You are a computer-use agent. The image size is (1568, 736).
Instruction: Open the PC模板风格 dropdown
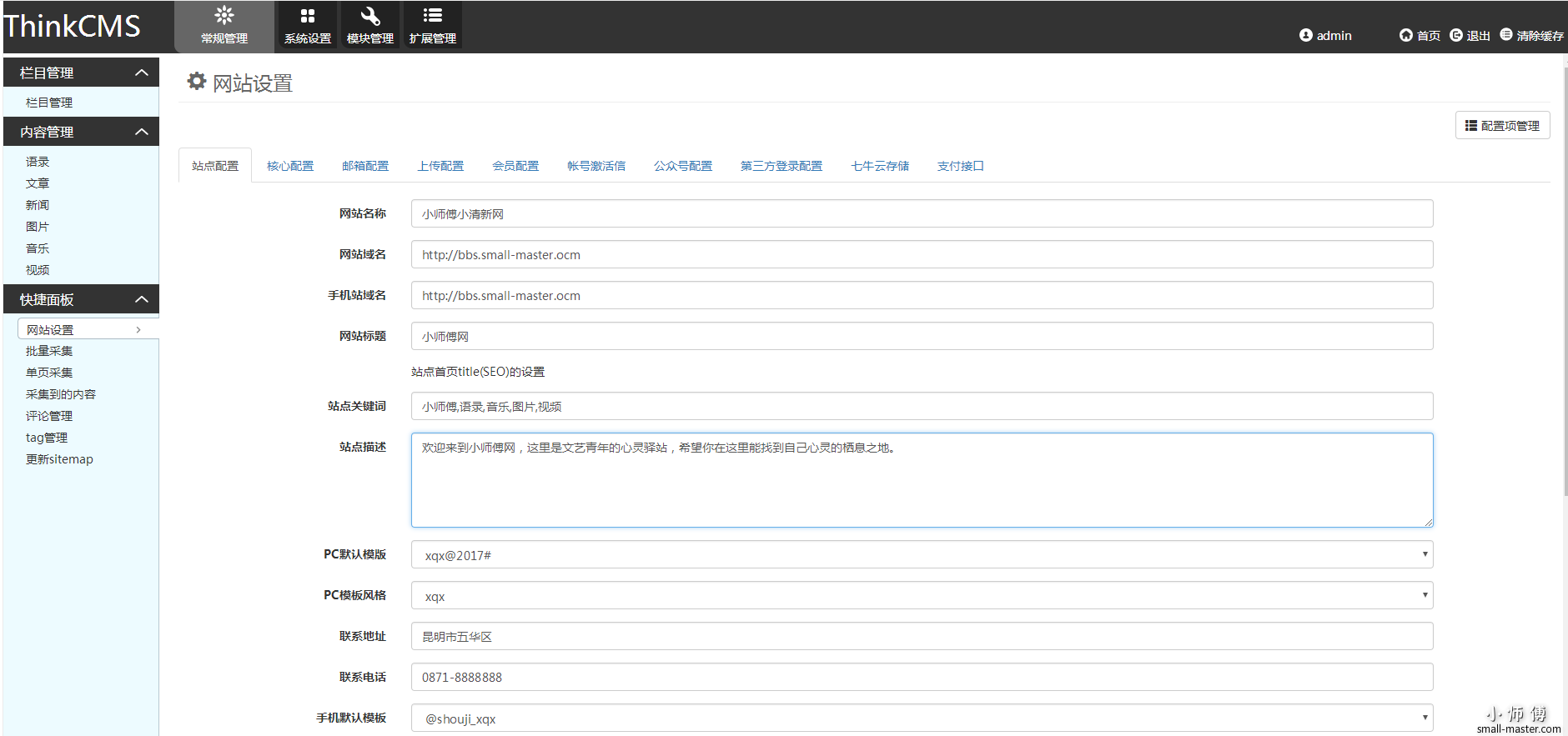[922, 595]
